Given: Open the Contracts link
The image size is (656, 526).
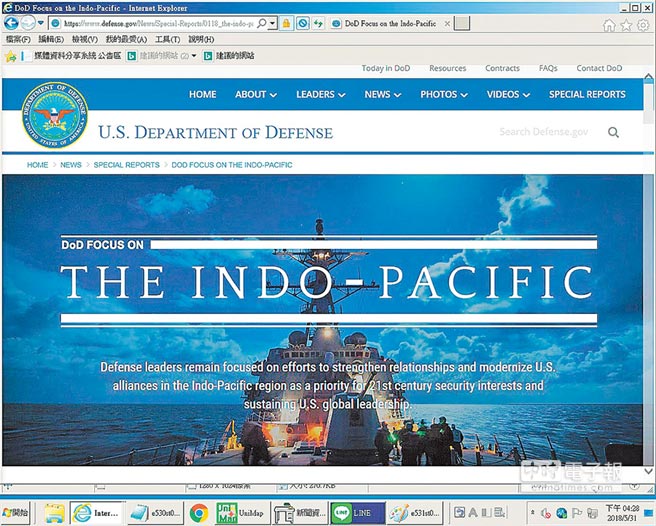Looking at the screenshot, I should coord(502,68).
